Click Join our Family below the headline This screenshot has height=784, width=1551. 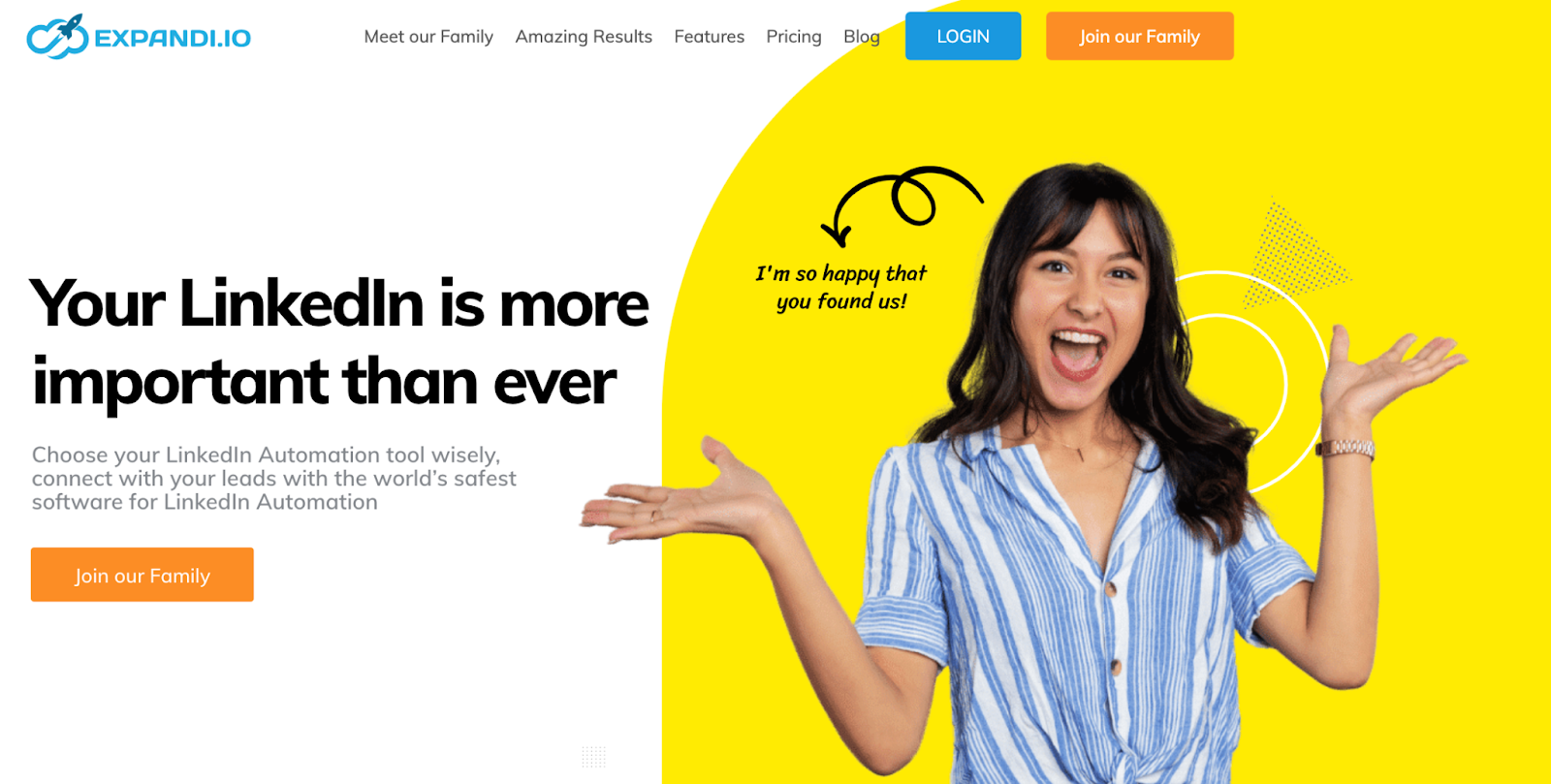click(142, 575)
